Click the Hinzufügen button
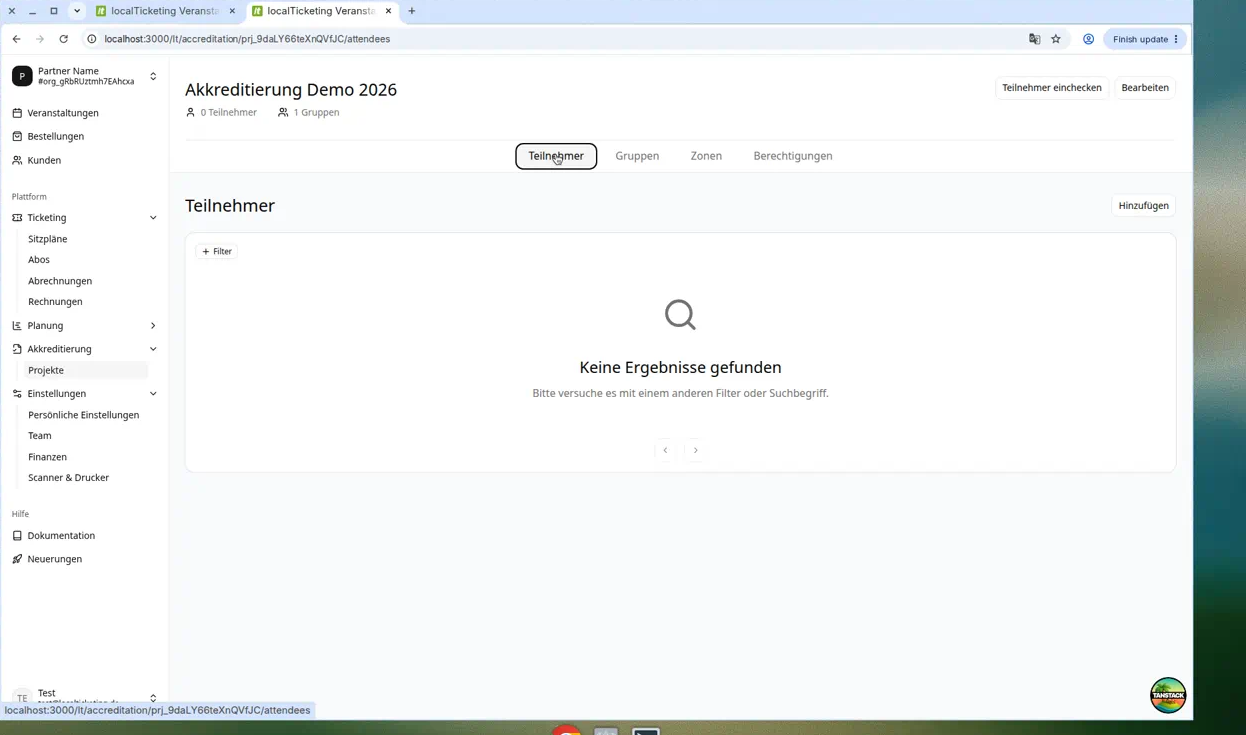This screenshot has height=735, width=1246. [1144, 206]
